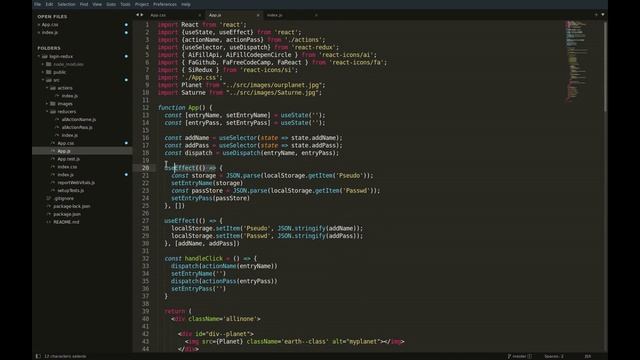Open setupTests.js in the sidebar
Screen dimensions: 640x360
pyautogui.click(x=71, y=191)
